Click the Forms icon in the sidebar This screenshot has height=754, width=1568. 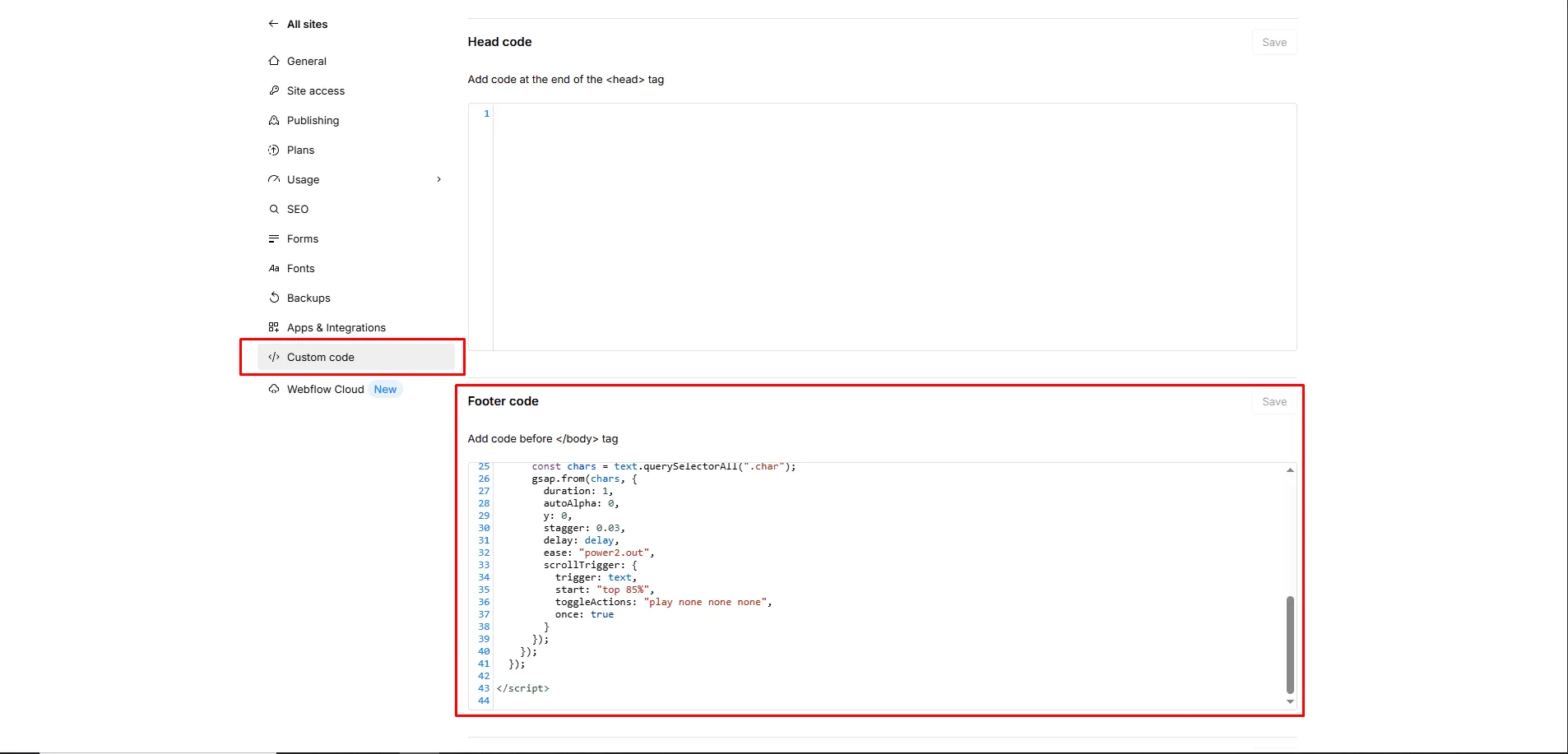coord(274,238)
